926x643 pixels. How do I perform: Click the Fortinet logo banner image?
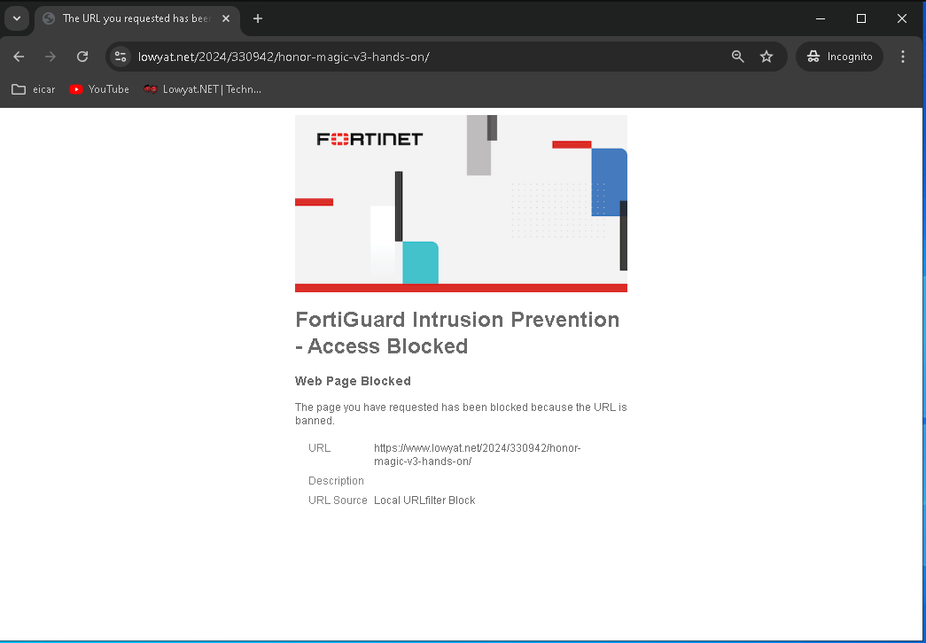pyautogui.click(x=461, y=203)
